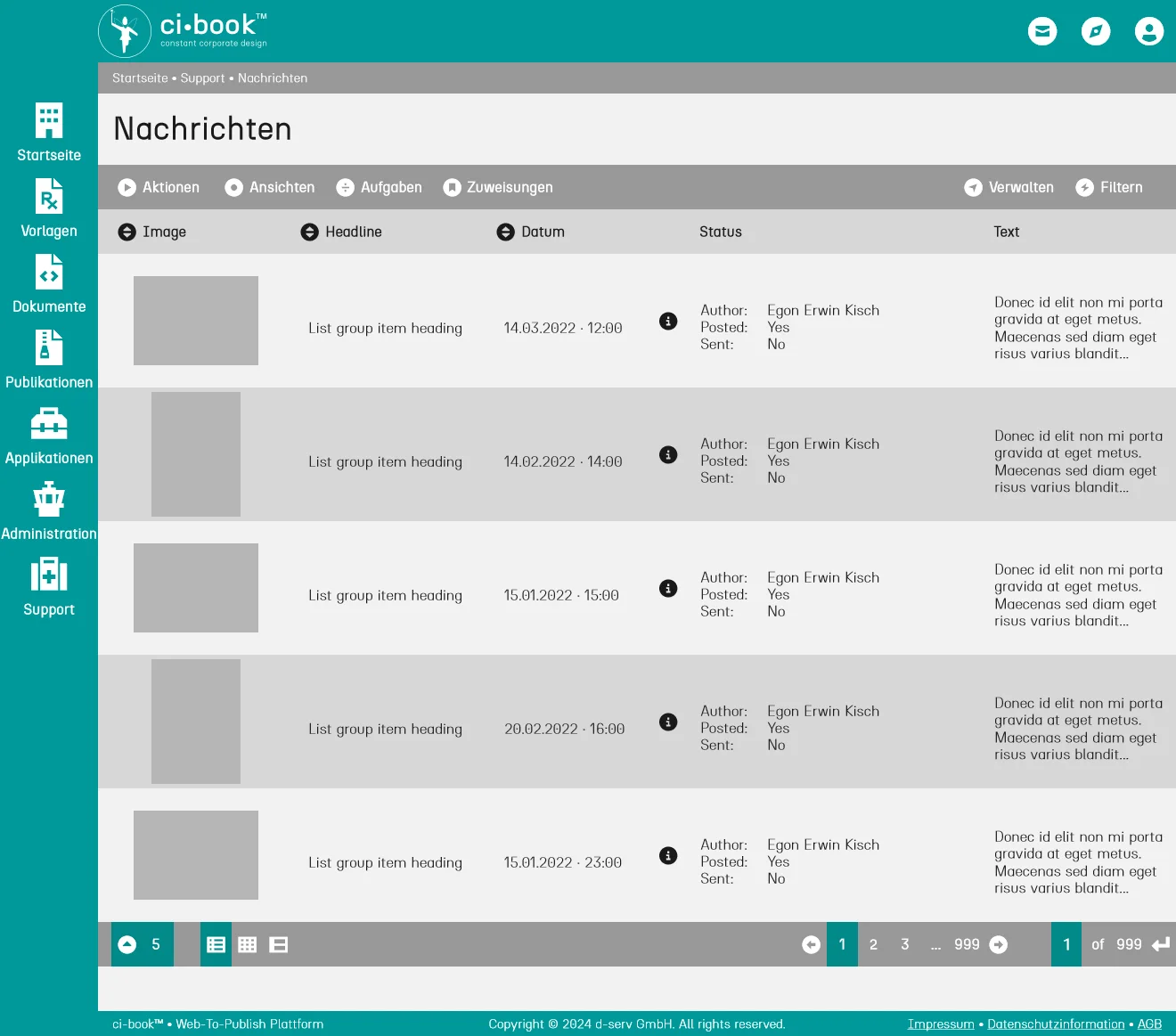This screenshot has height=1036, width=1176.
Task: Open Dokumente in sidebar
Action: click(49, 284)
